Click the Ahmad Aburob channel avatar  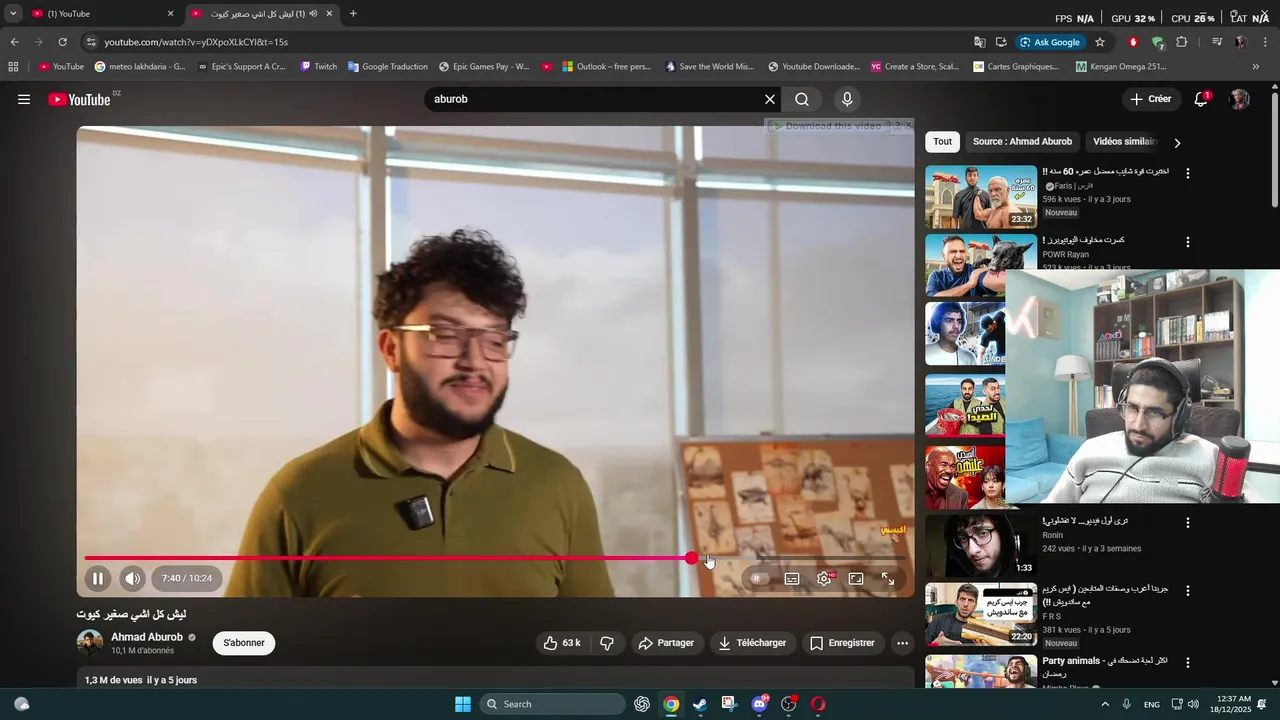tap(90, 642)
